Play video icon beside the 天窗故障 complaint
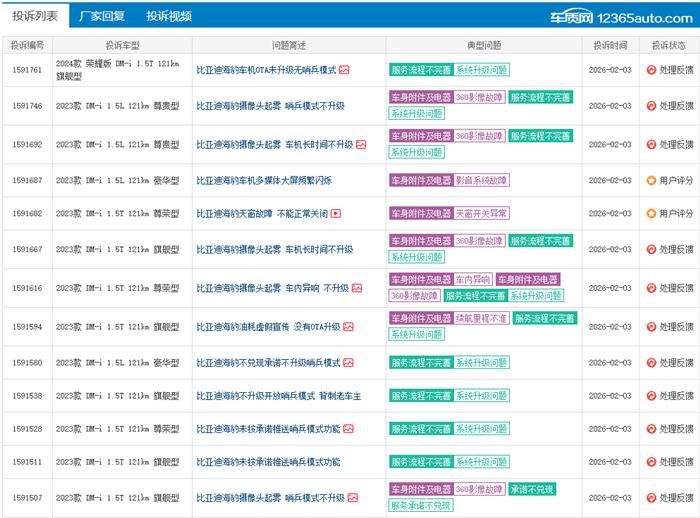Image resolution: width=700 pixels, height=518 pixels. click(336, 213)
